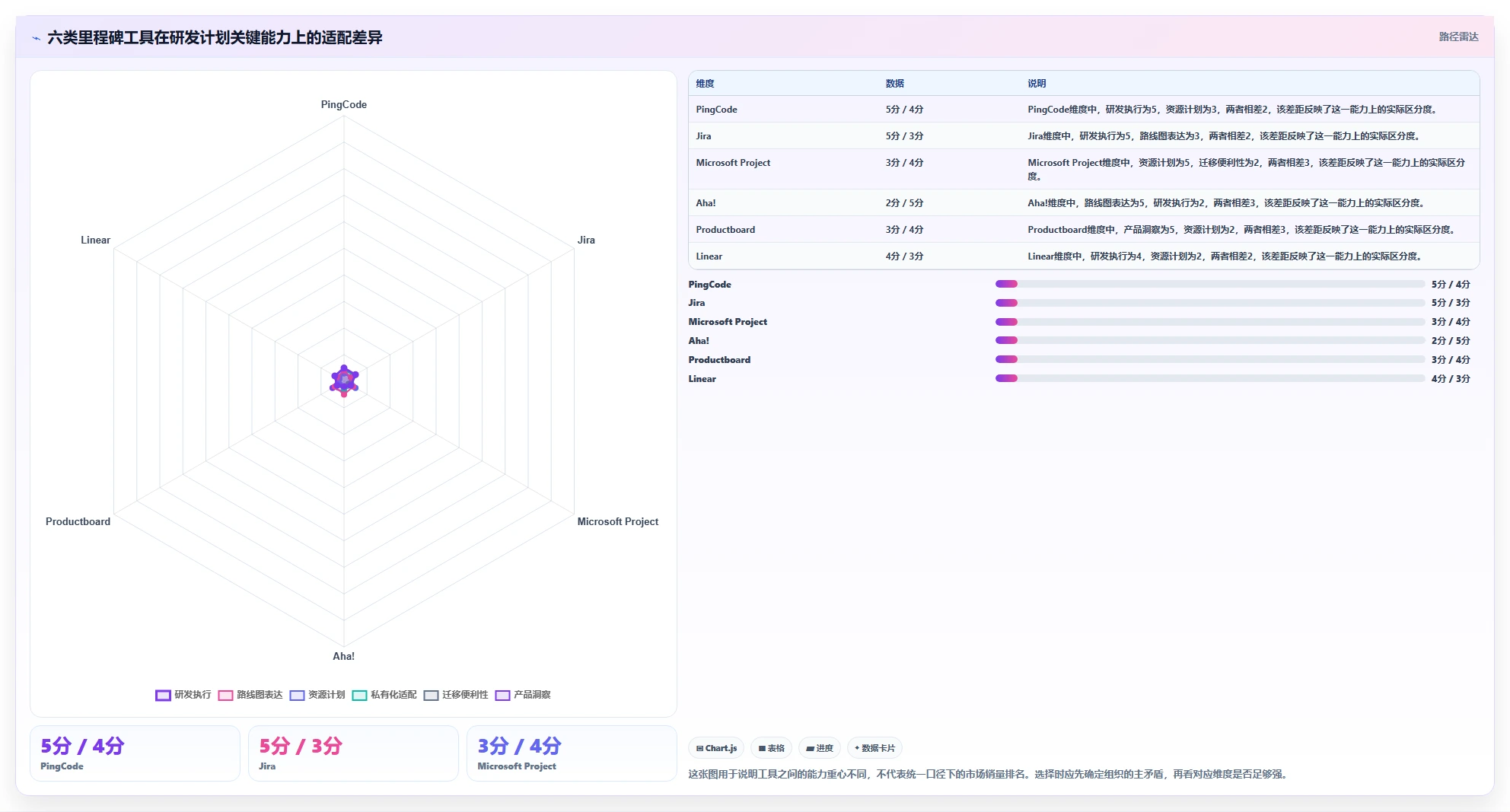Viewport: 1510px width, 812px height.
Task: Click the Jira radar axis label
Action: [x=586, y=240]
